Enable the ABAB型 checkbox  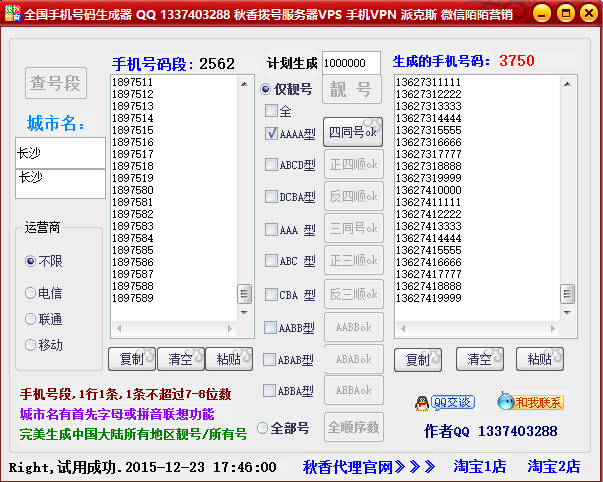pyautogui.click(x=269, y=360)
